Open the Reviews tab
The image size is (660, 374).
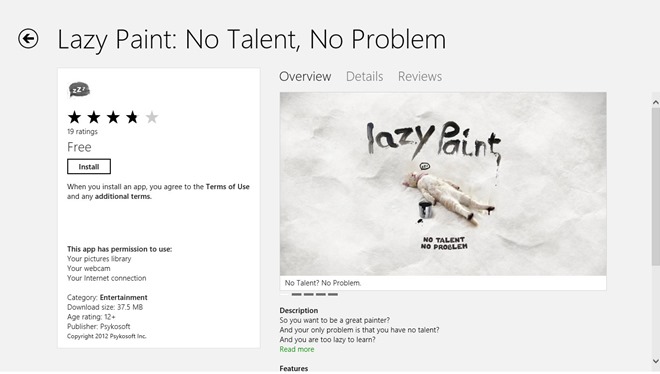click(x=420, y=77)
